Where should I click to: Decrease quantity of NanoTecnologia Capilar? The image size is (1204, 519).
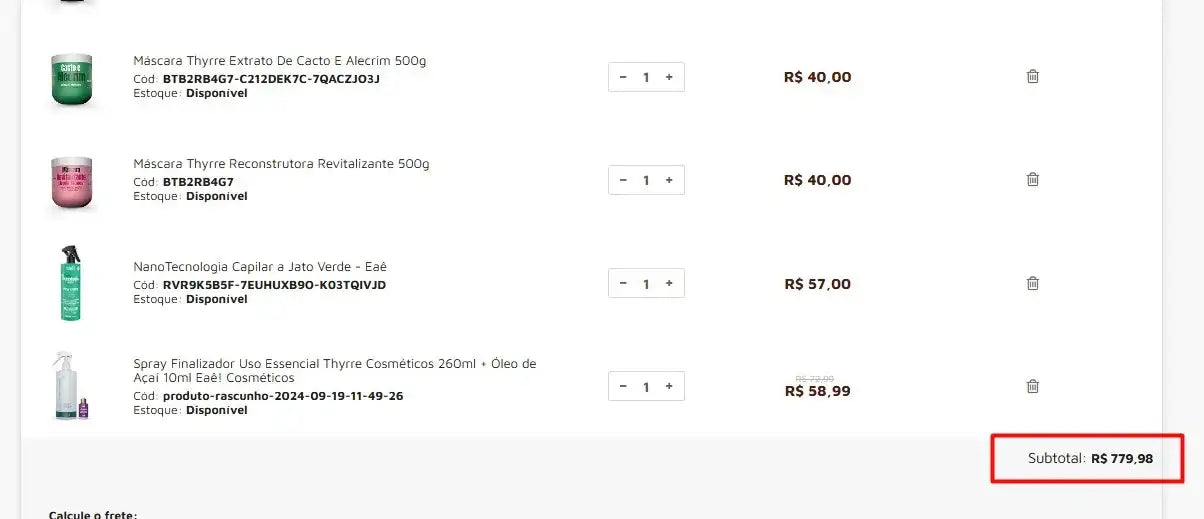[623, 283]
